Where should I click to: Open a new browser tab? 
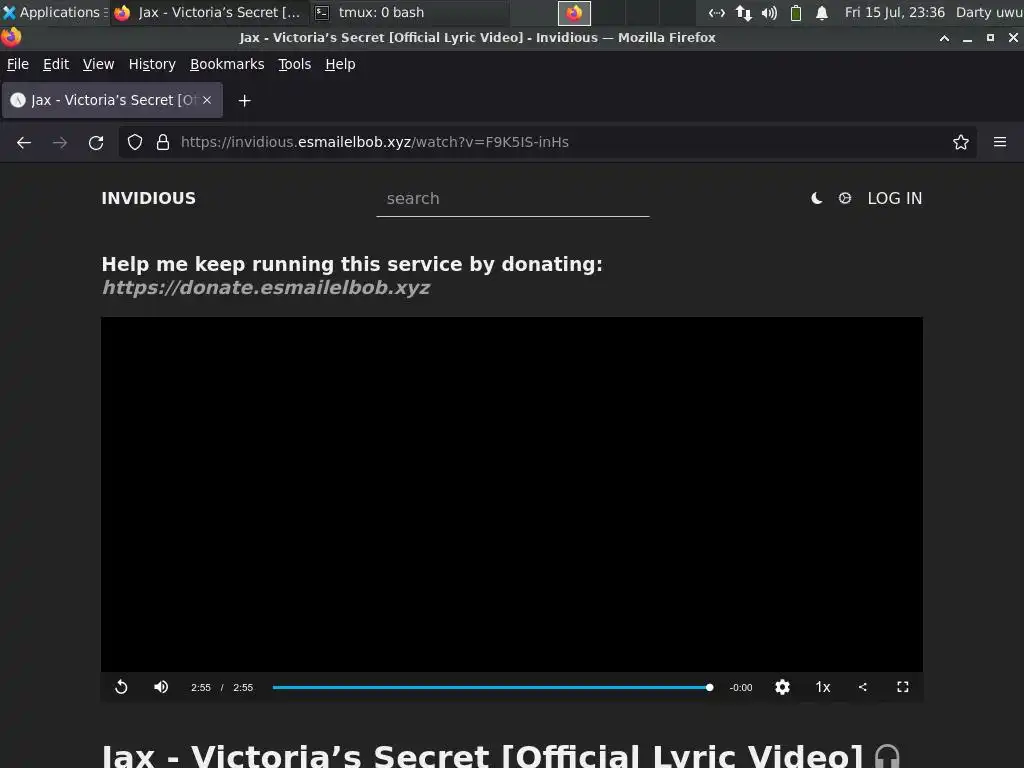pos(244,101)
